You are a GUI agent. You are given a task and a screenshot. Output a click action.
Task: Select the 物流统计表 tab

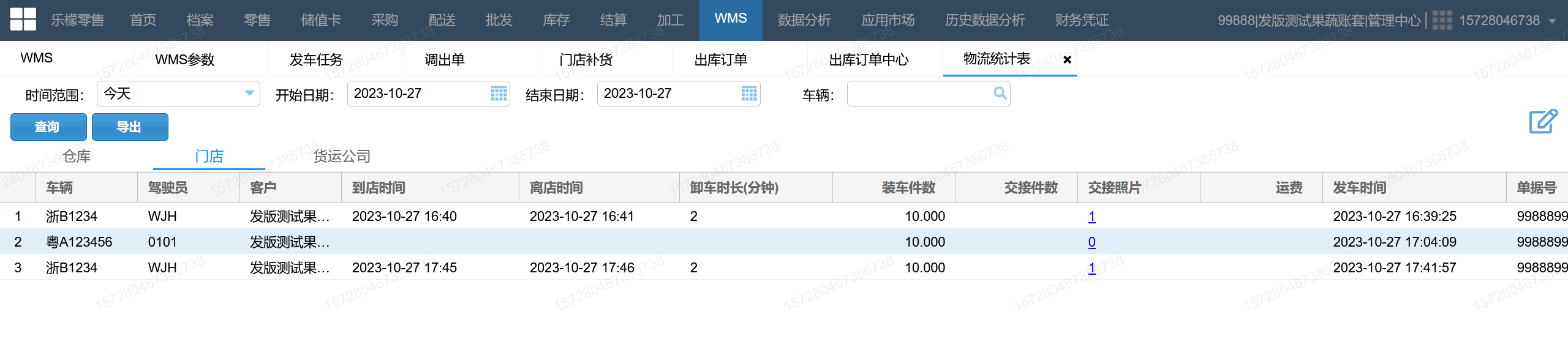click(997, 59)
